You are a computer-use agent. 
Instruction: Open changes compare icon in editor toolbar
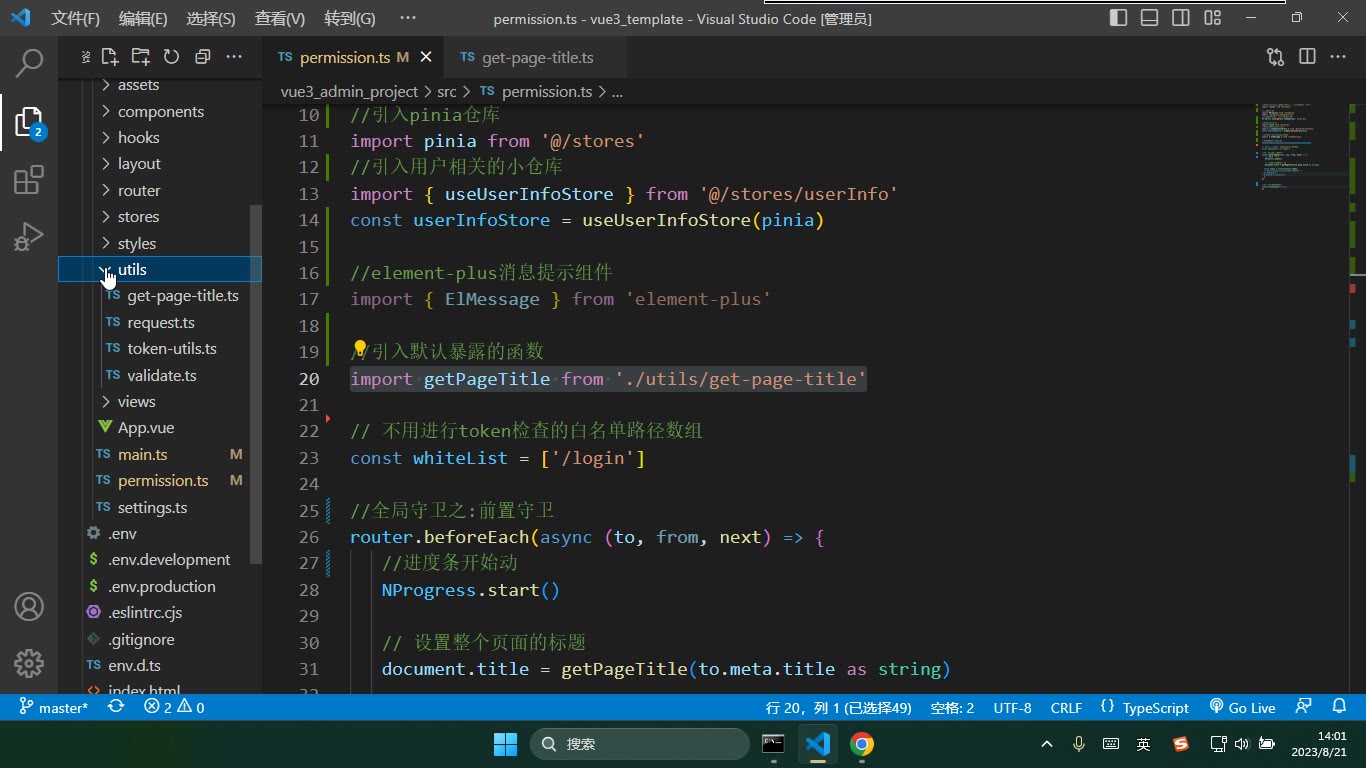(1275, 57)
